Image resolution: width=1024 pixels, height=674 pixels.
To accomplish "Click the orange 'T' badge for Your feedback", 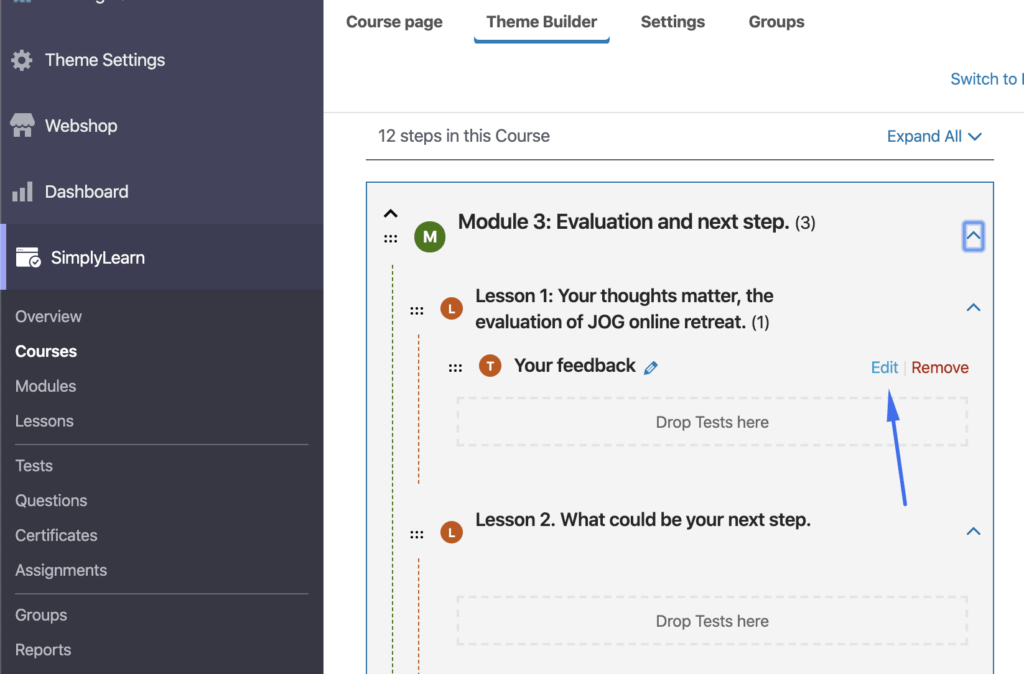I will [489, 366].
